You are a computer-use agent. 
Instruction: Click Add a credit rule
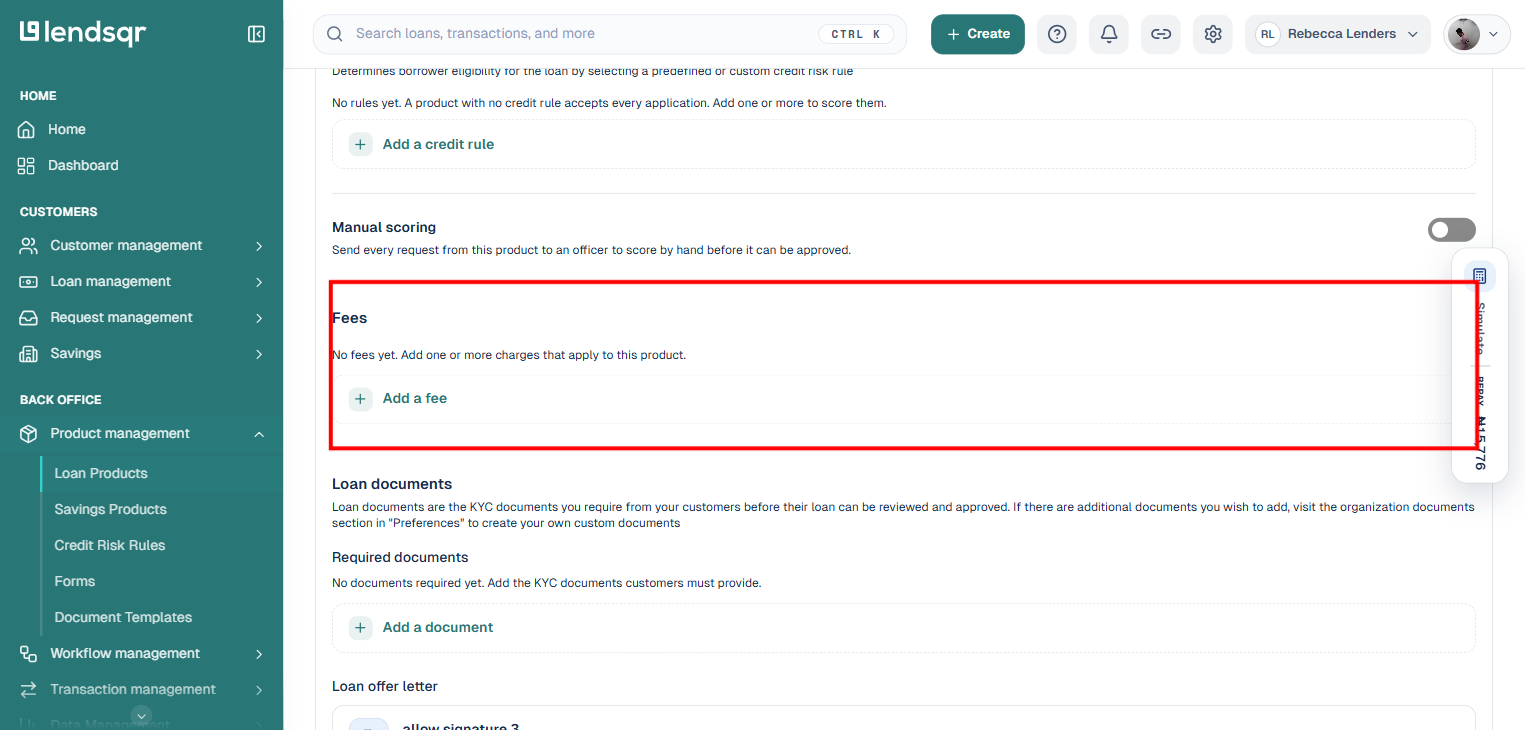tap(903, 144)
